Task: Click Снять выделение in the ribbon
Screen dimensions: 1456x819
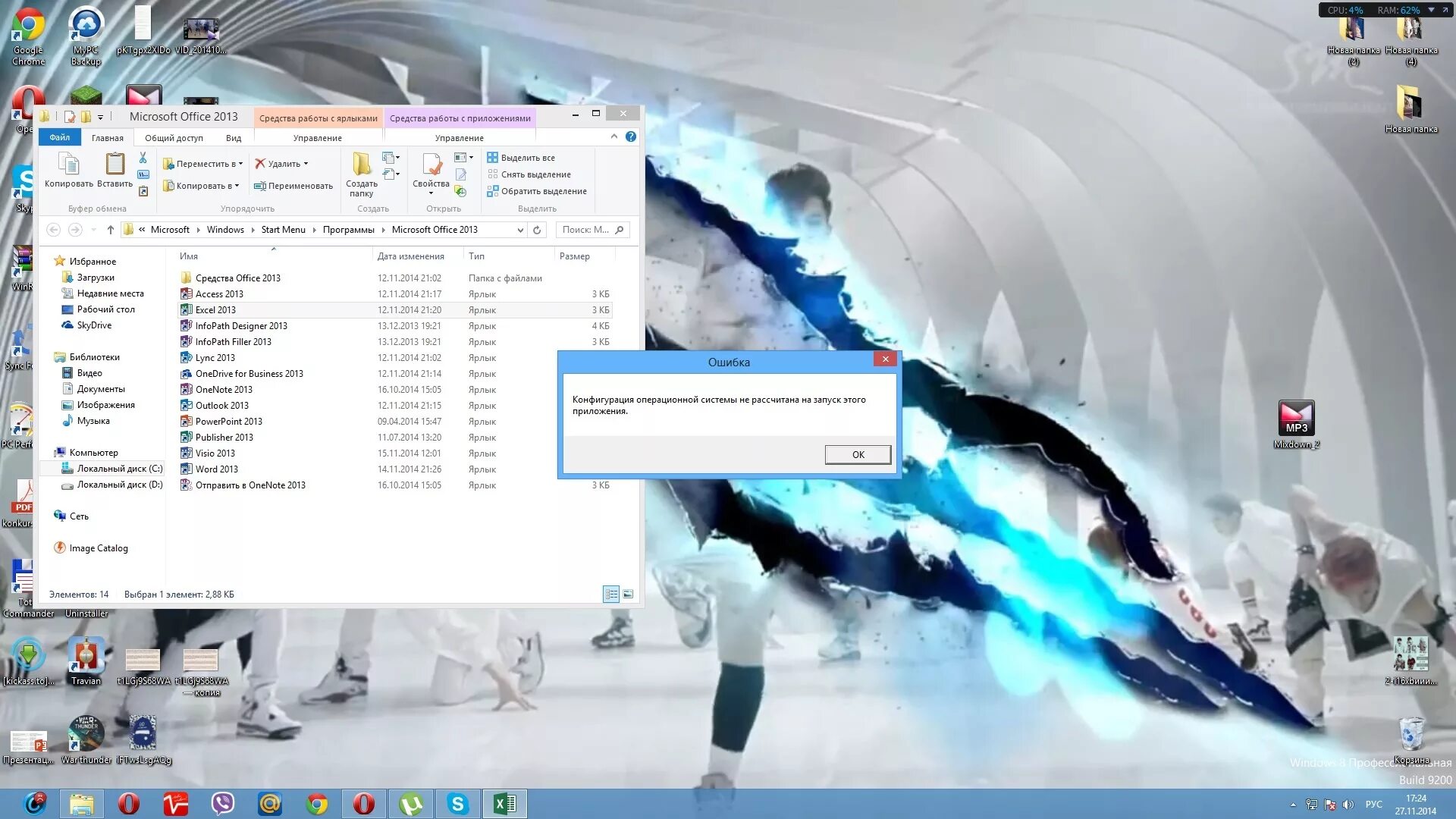Action: [x=529, y=174]
